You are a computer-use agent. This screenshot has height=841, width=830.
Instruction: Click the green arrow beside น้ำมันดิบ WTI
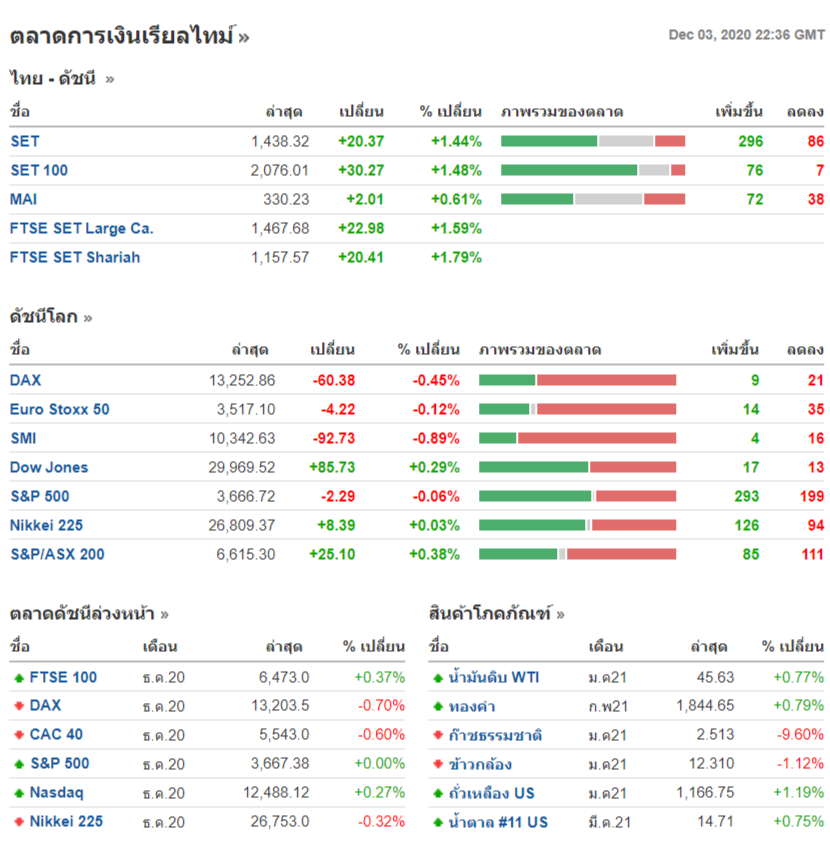(x=437, y=678)
